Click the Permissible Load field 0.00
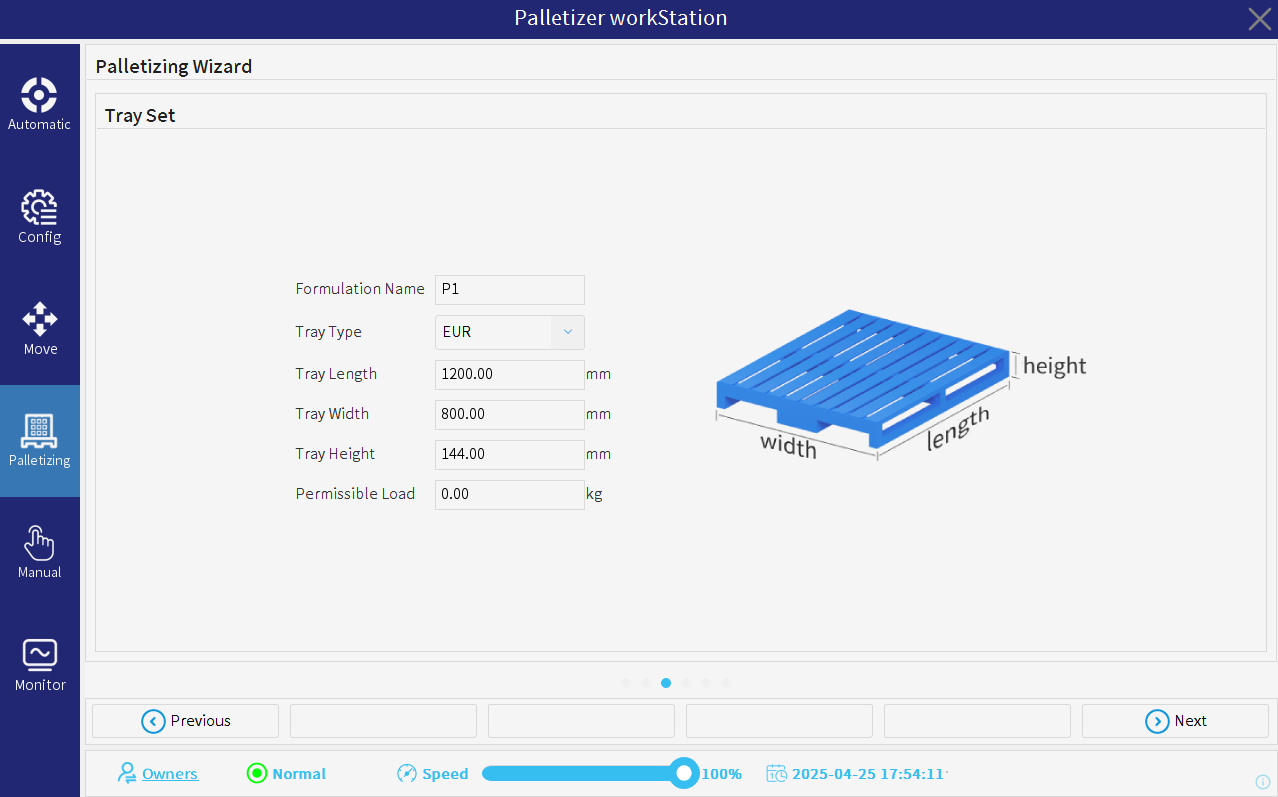The height and width of the screenshot is (797, 1278). [510, 494]
